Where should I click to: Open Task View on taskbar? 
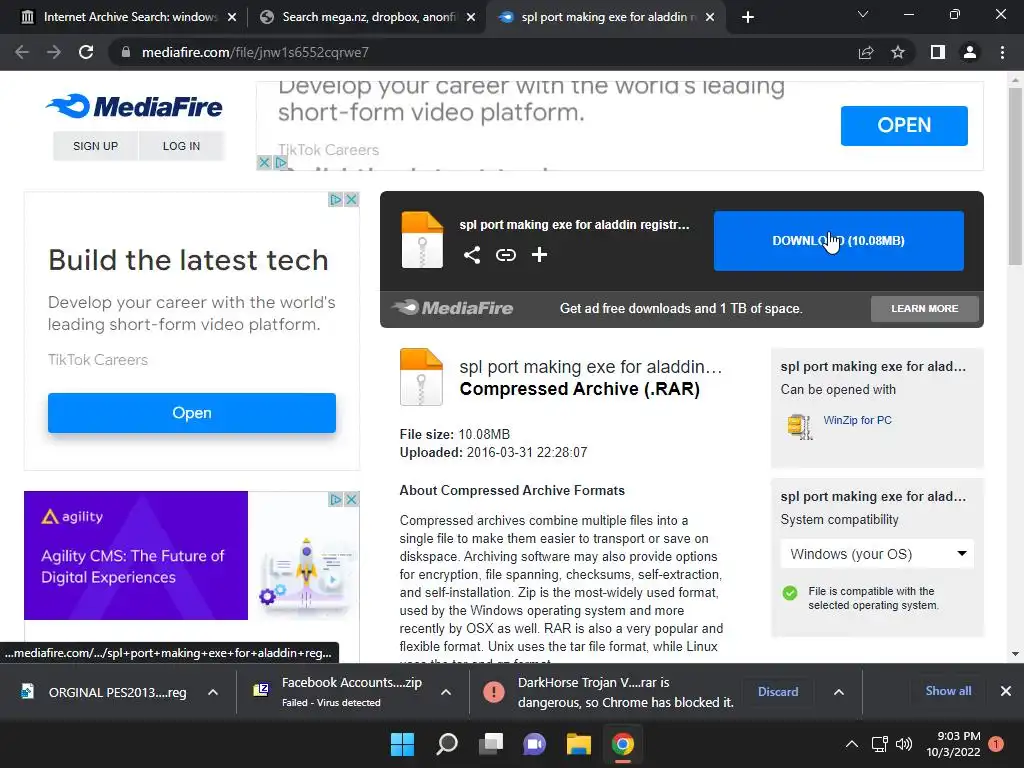click(491, 744)
